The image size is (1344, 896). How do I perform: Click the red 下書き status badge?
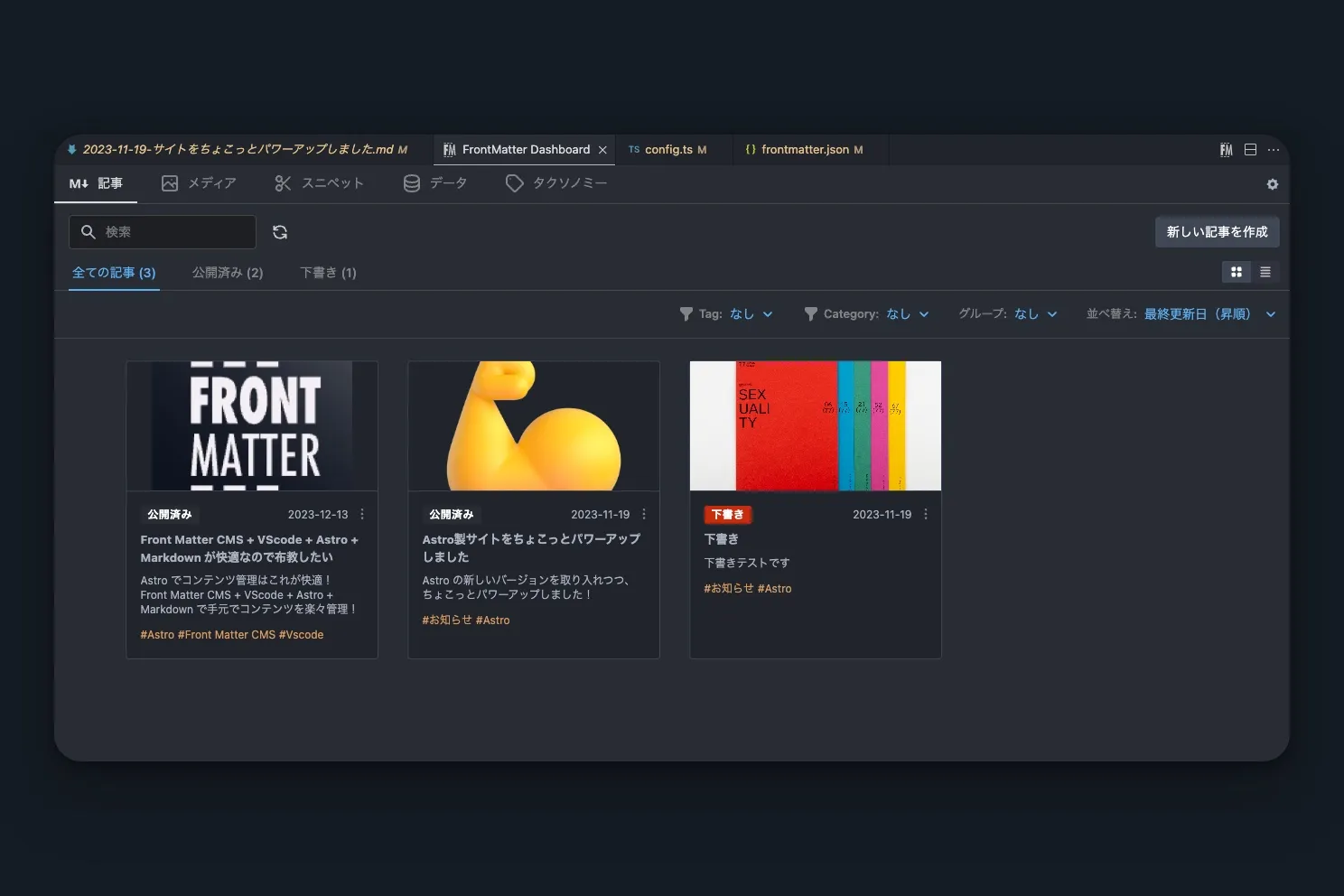727,514
